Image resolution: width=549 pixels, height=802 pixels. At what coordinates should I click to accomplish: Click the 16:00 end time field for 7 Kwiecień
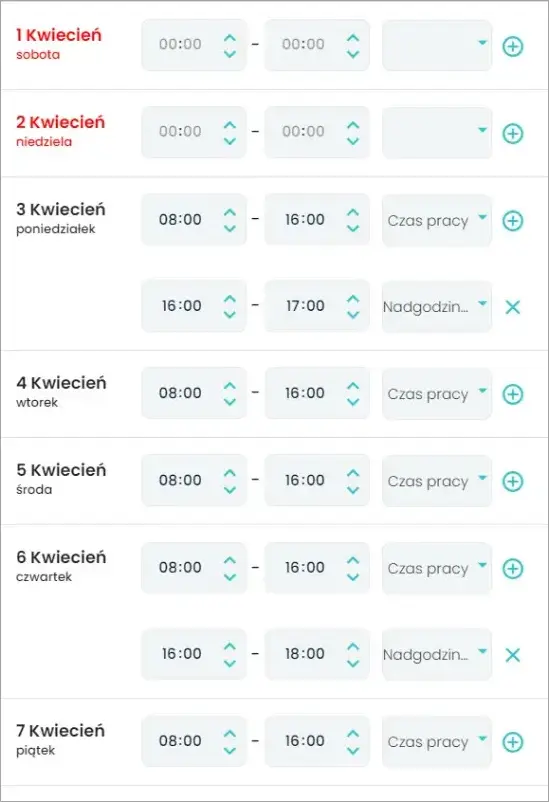(x=317, y=741)
